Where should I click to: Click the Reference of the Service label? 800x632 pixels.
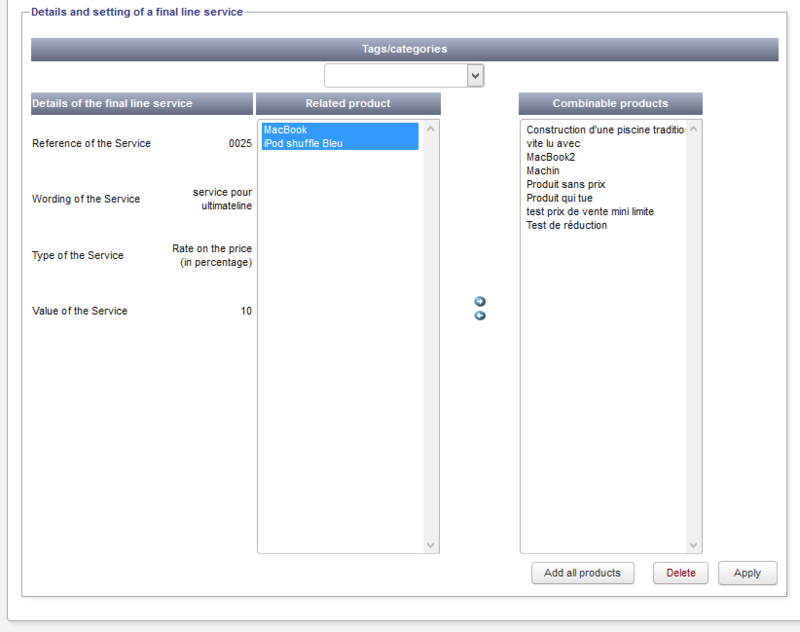coord(91,143)
